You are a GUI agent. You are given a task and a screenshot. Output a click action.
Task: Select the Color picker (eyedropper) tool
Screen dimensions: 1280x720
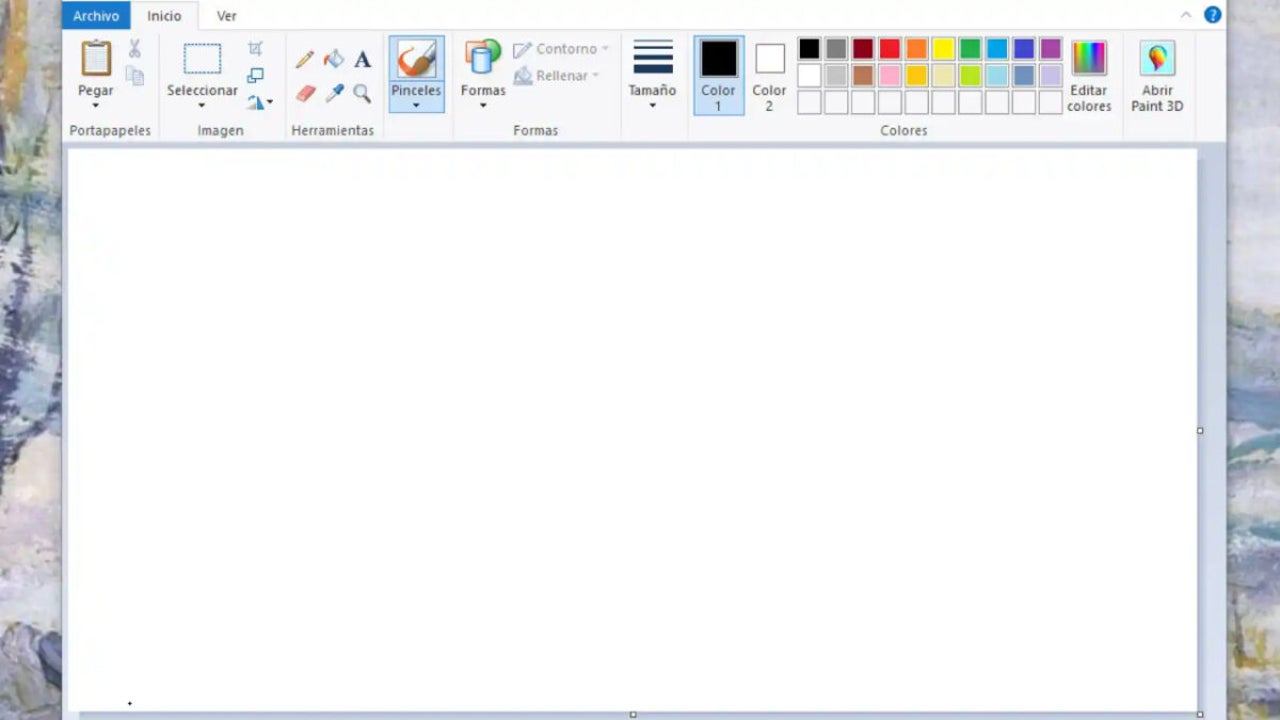(334, 93)
